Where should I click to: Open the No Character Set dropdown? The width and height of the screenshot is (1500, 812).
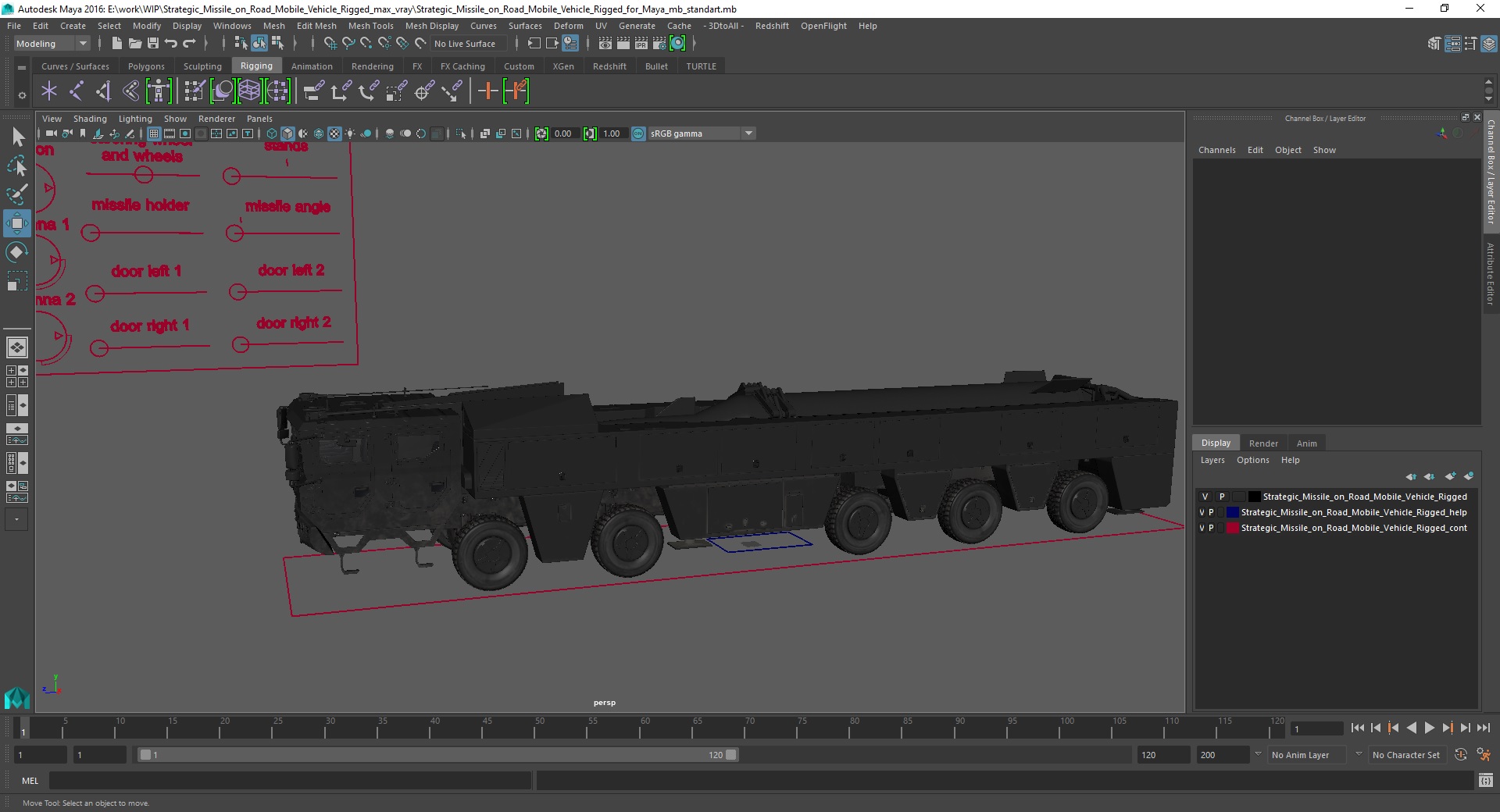(x=1405, y=755)
